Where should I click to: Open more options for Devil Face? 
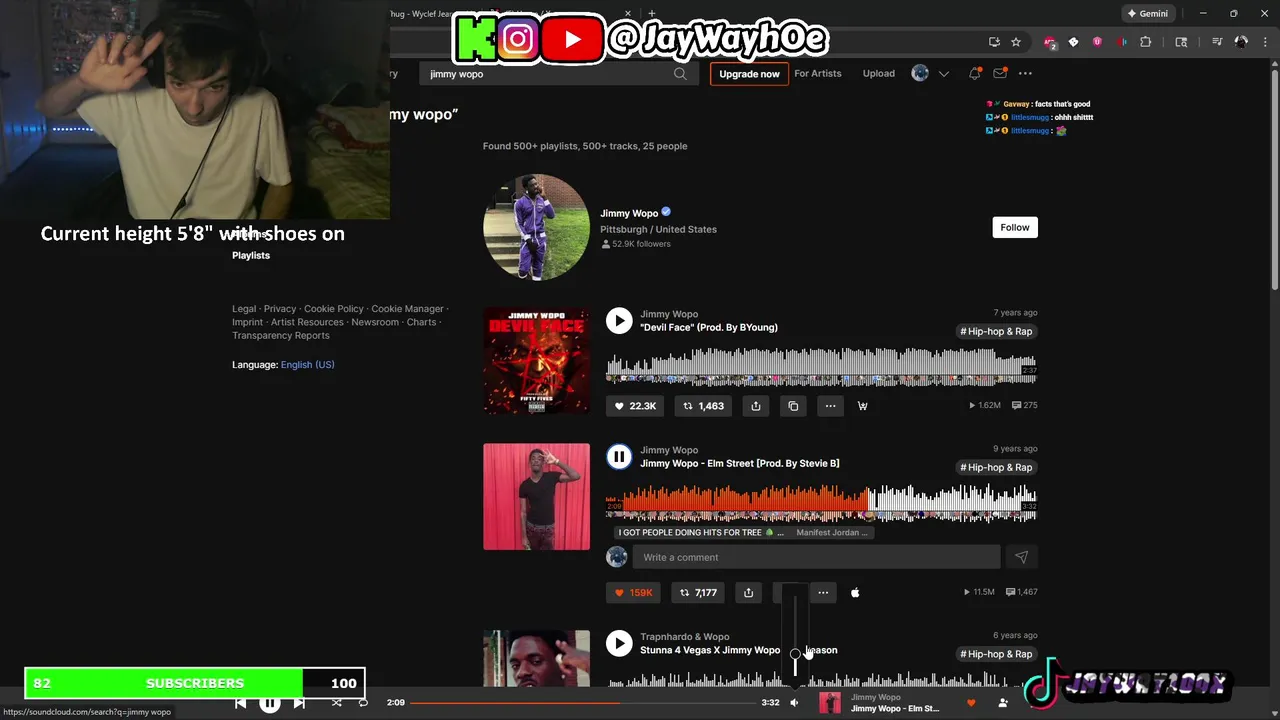(830, 406)
